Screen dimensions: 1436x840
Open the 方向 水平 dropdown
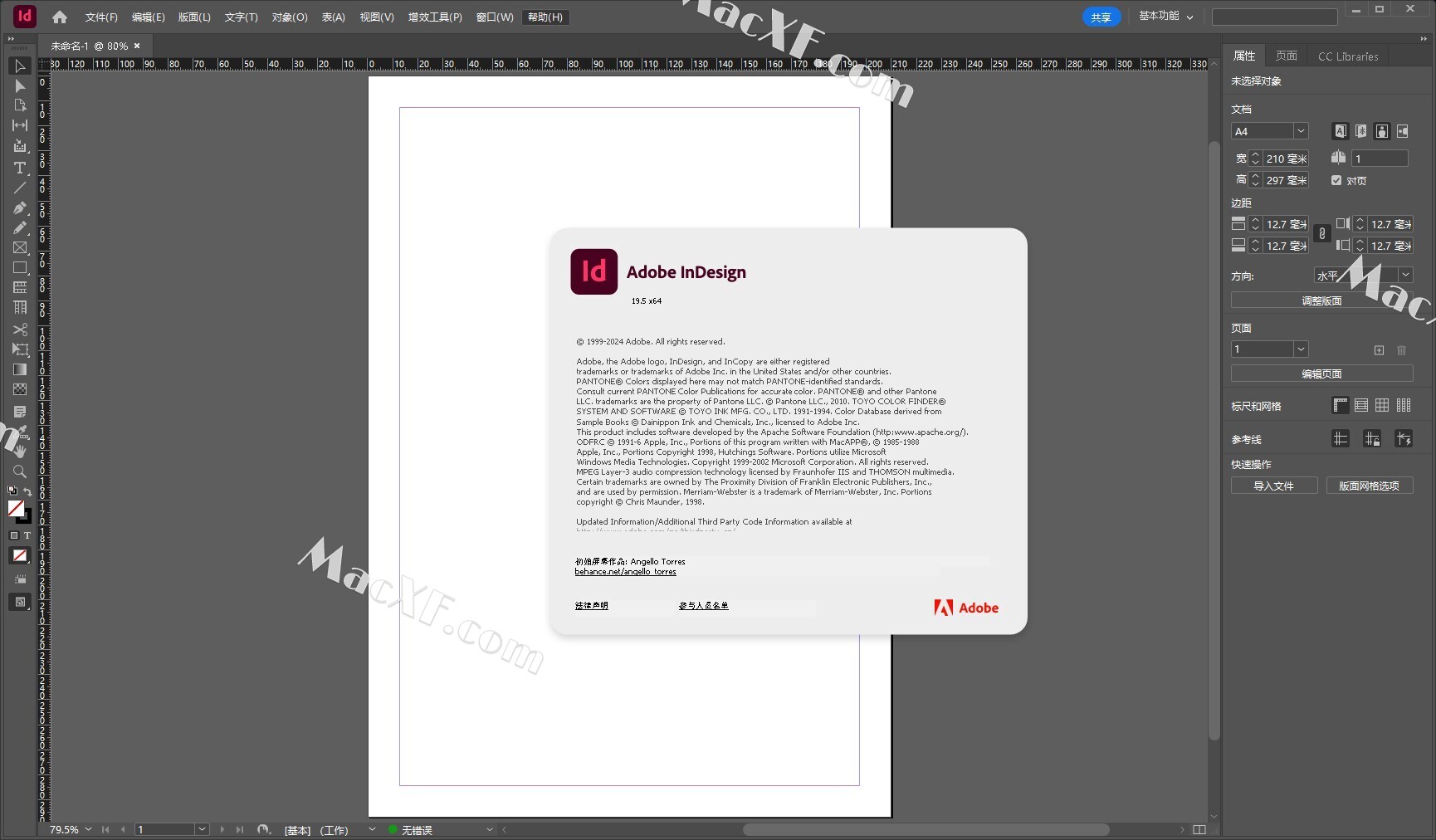click(1405, 275)
